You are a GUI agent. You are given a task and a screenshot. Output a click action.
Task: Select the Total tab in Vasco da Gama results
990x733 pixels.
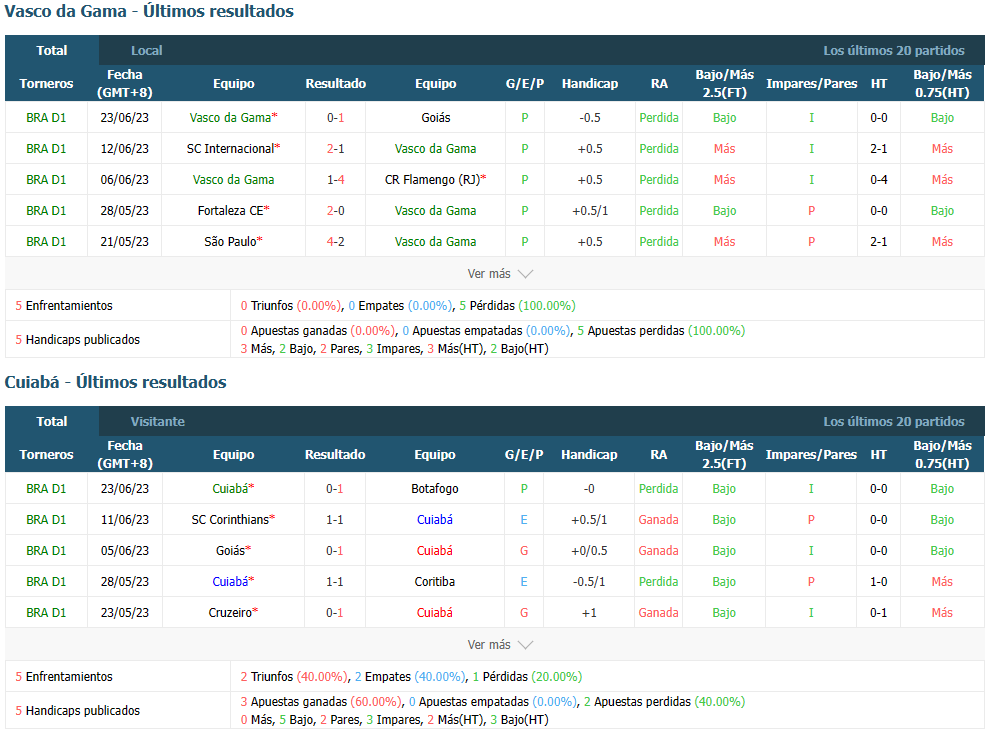pyautogui.click(x=52, y=51)
